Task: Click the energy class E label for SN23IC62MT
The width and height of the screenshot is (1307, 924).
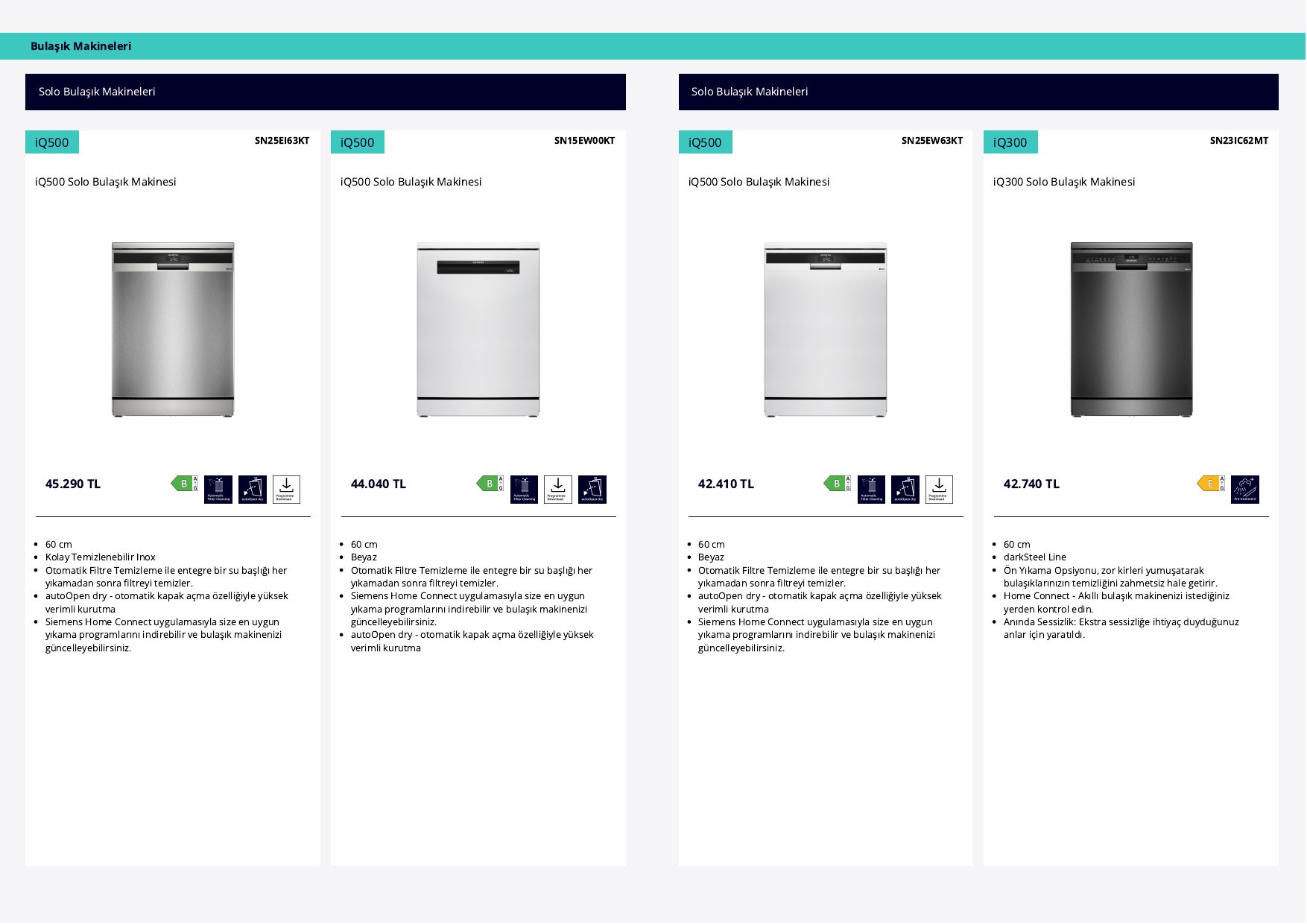Action: tap(1211, 484)
